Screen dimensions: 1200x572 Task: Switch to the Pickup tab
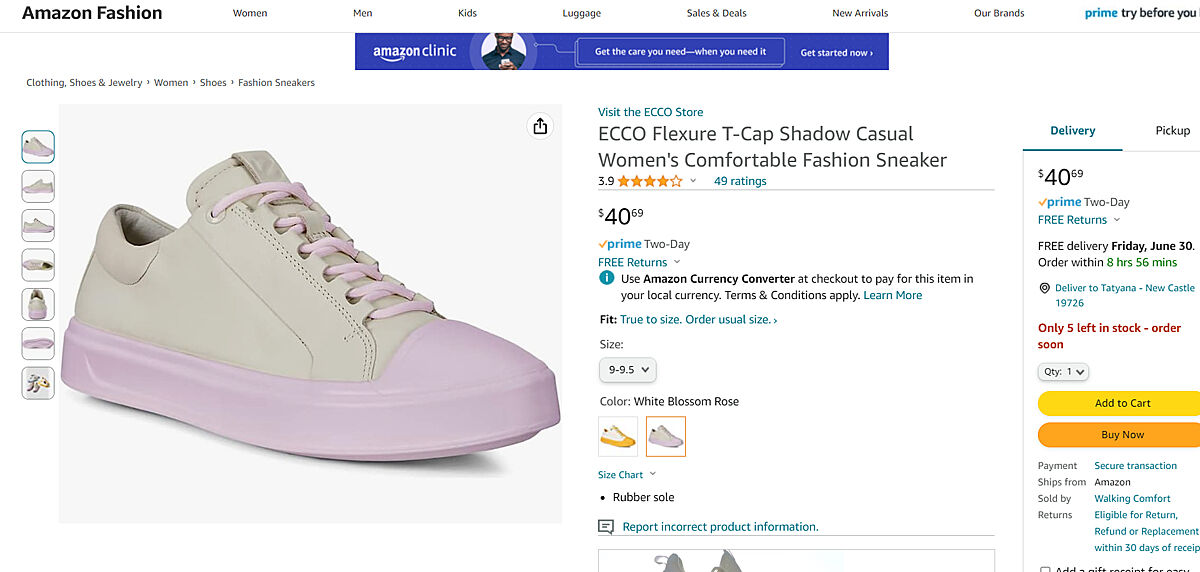point(1172,131)
